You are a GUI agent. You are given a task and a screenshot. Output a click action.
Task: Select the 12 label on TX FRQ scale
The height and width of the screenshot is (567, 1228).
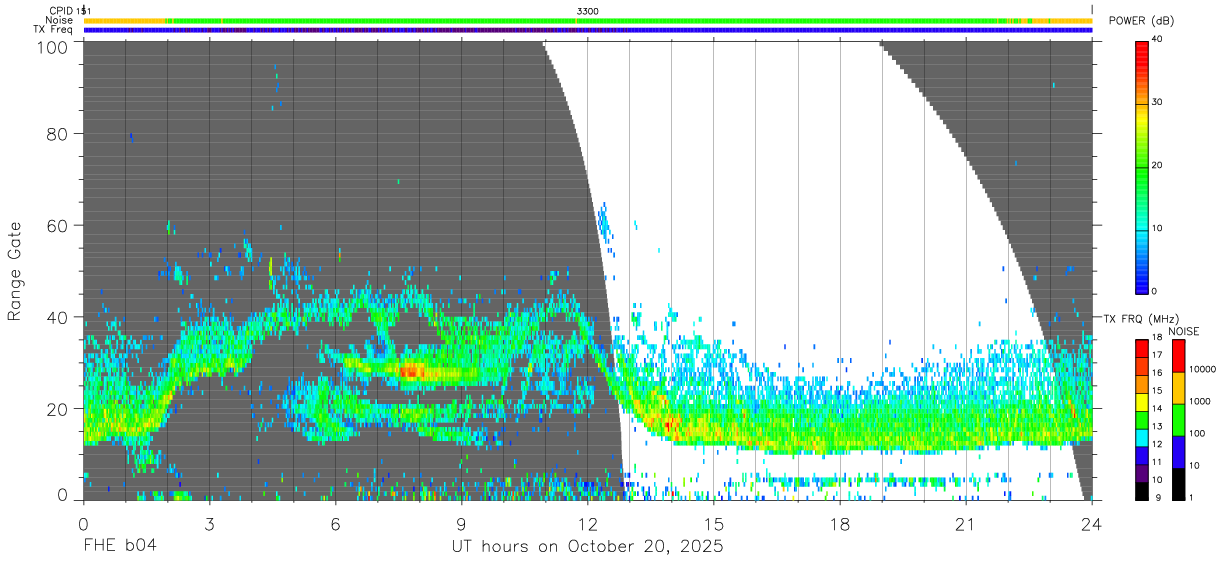1157,446
